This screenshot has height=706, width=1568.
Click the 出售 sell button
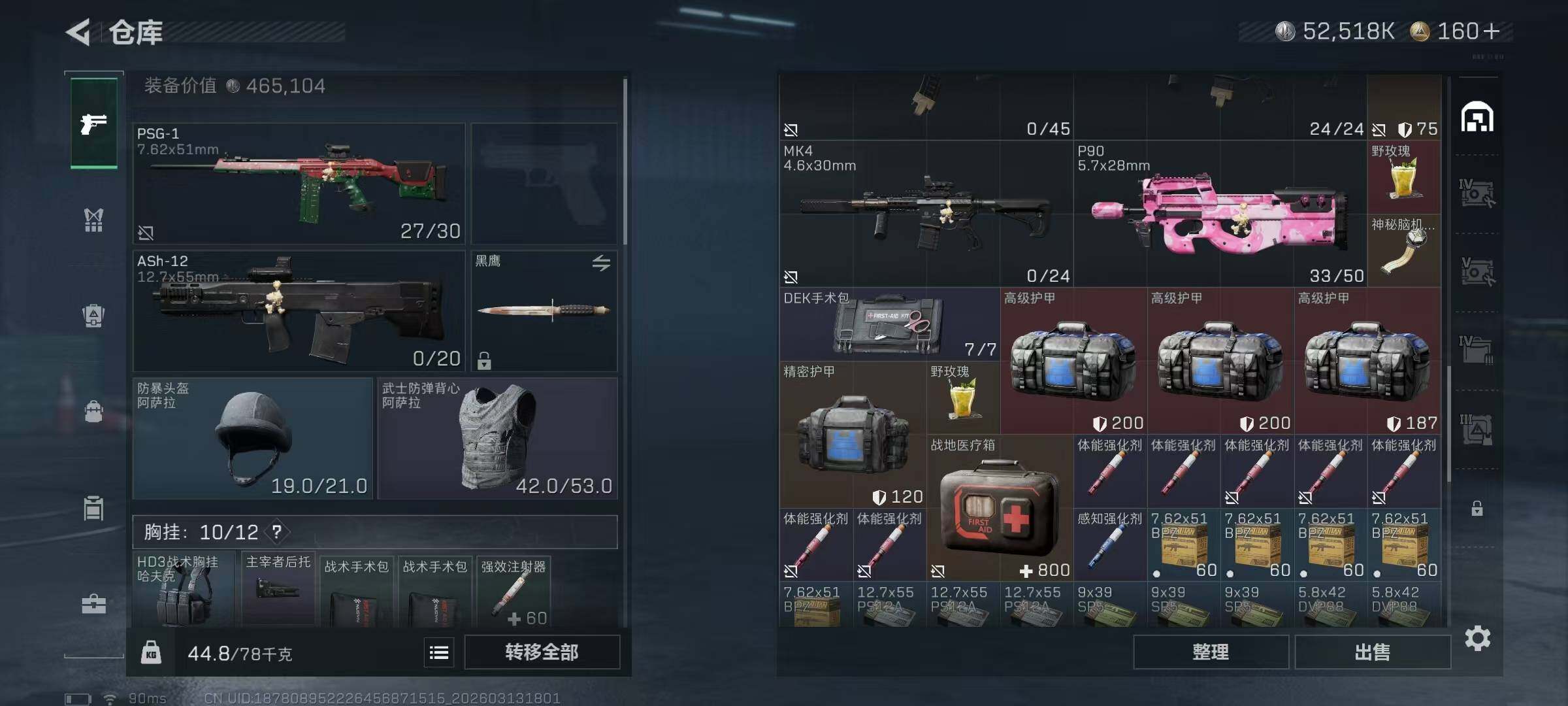(1373, 652)
